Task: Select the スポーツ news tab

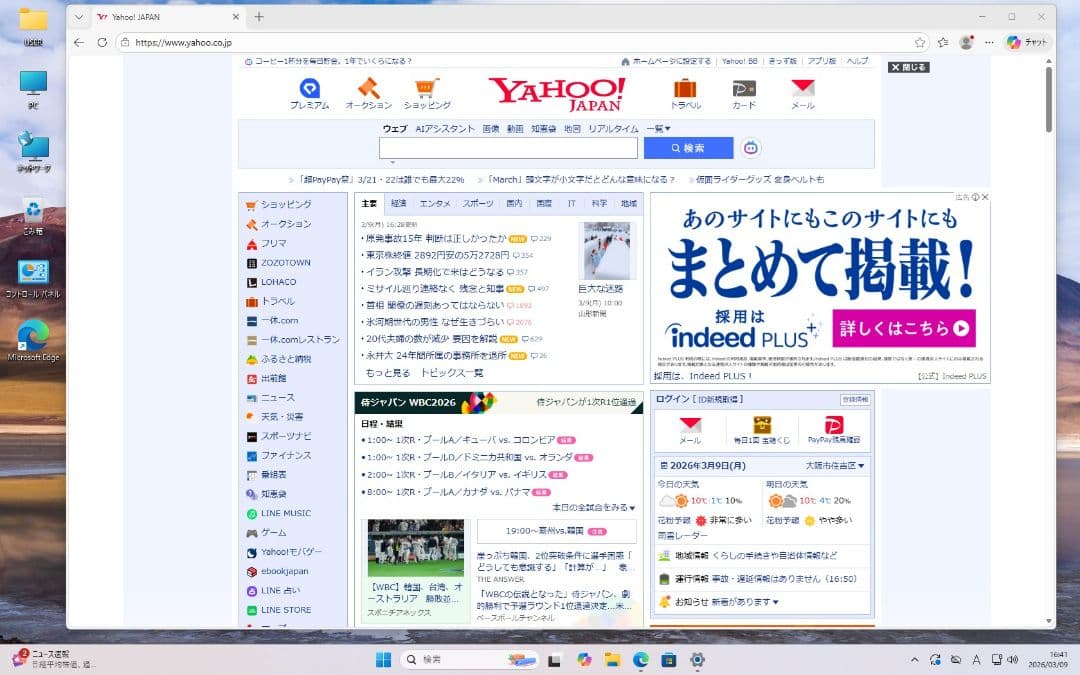Action: pos(477,203)
